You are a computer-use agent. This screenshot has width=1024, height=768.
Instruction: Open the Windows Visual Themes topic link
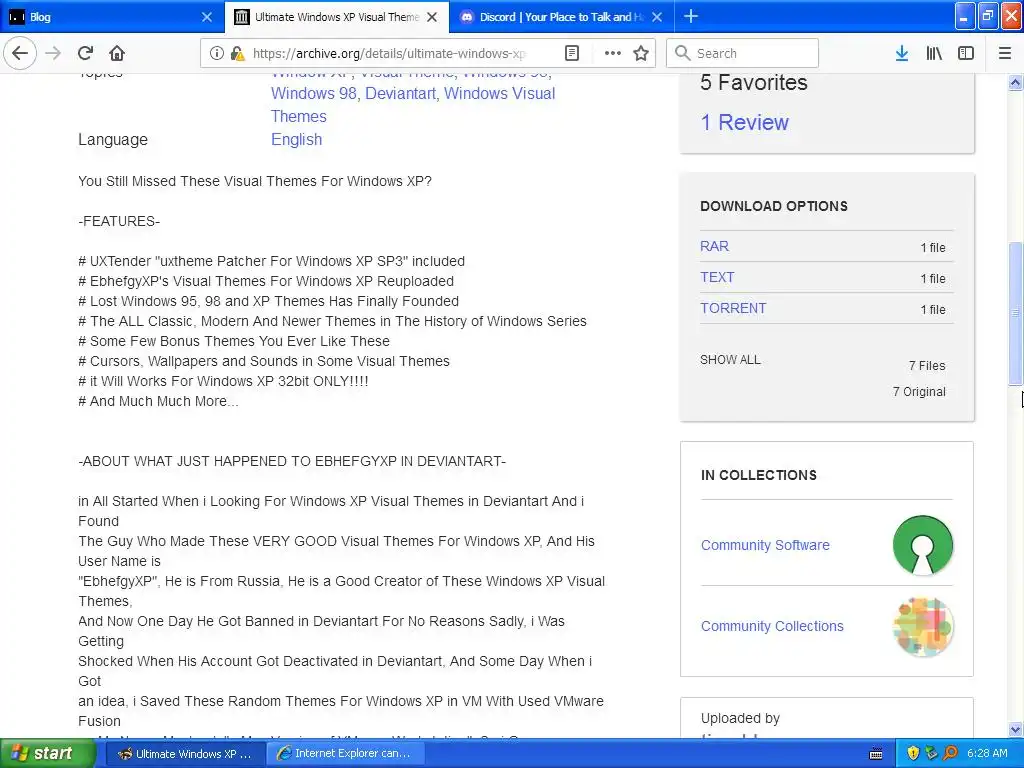[x=413, y=104]
